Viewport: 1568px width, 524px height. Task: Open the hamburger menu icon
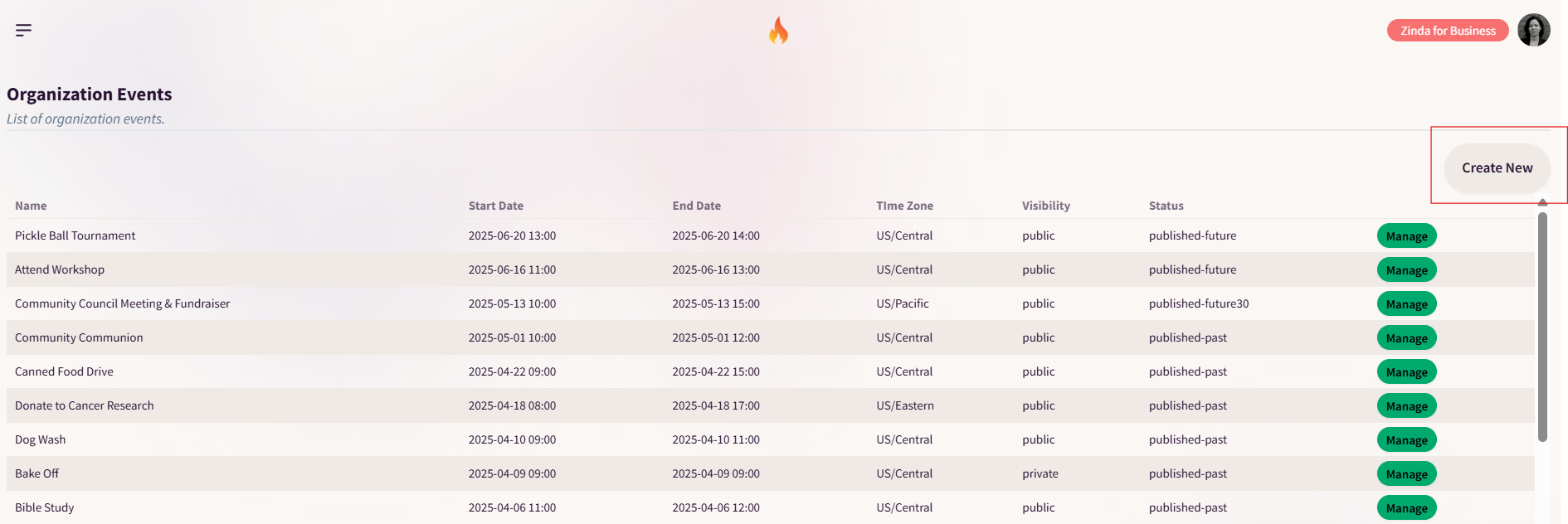[23, 31]
